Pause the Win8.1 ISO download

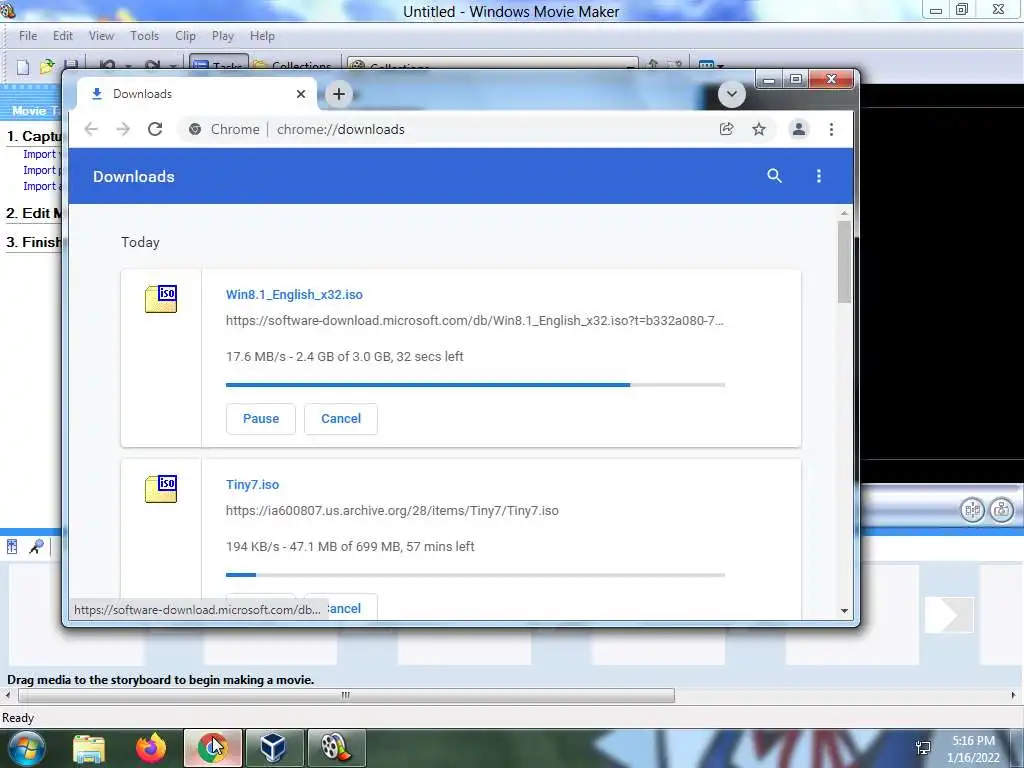coord(261,419)
